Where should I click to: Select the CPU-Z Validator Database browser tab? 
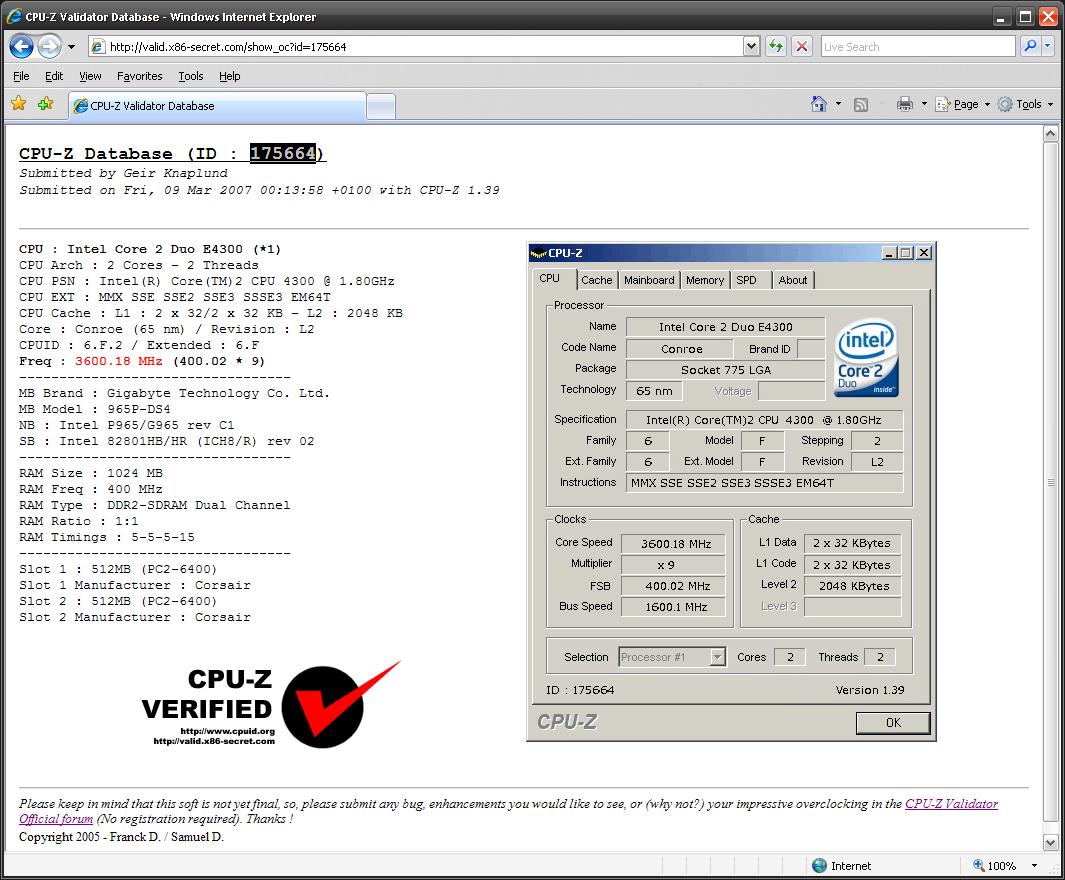pos(217,106)
